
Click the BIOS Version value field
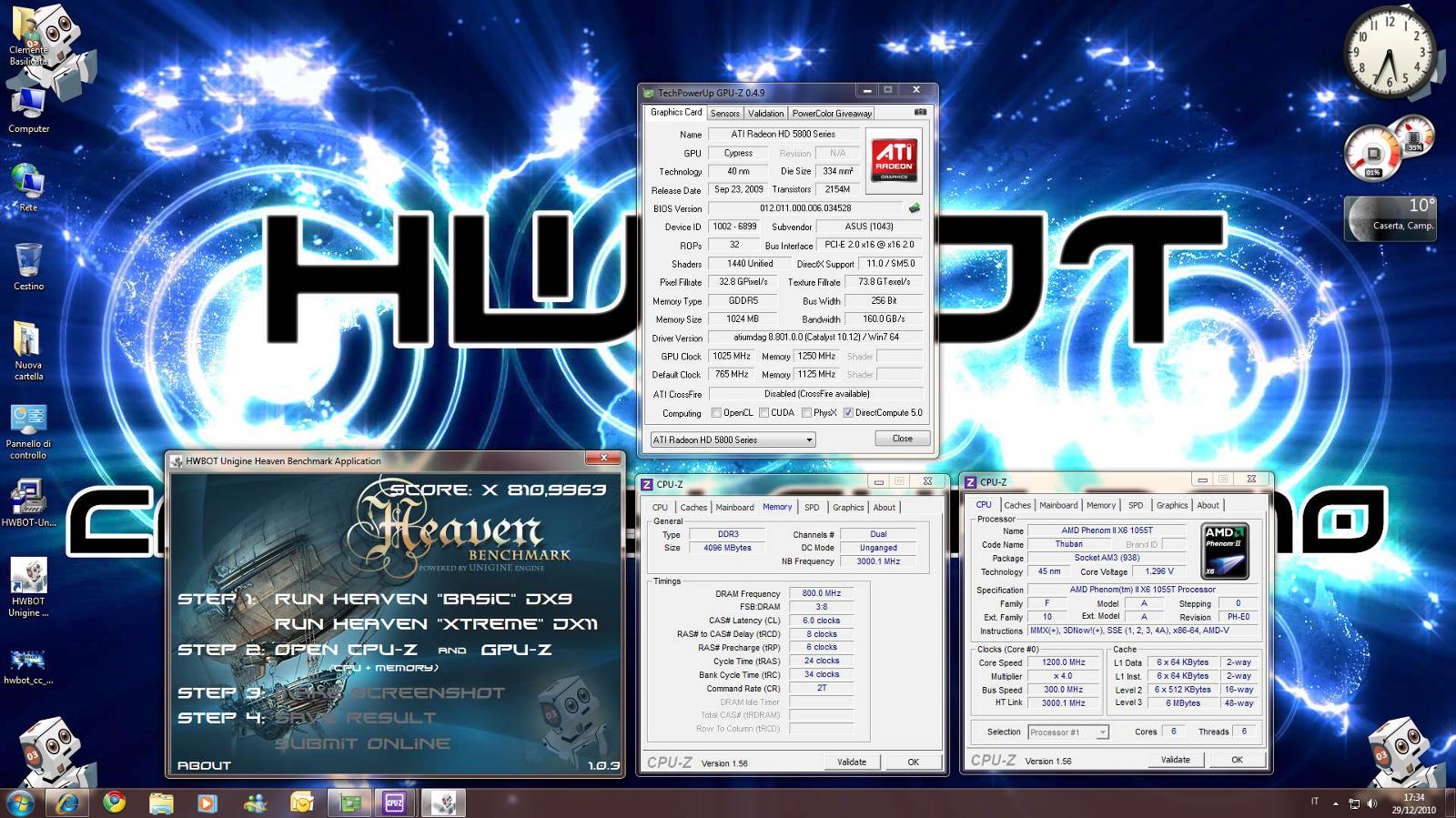pos(805,208)
